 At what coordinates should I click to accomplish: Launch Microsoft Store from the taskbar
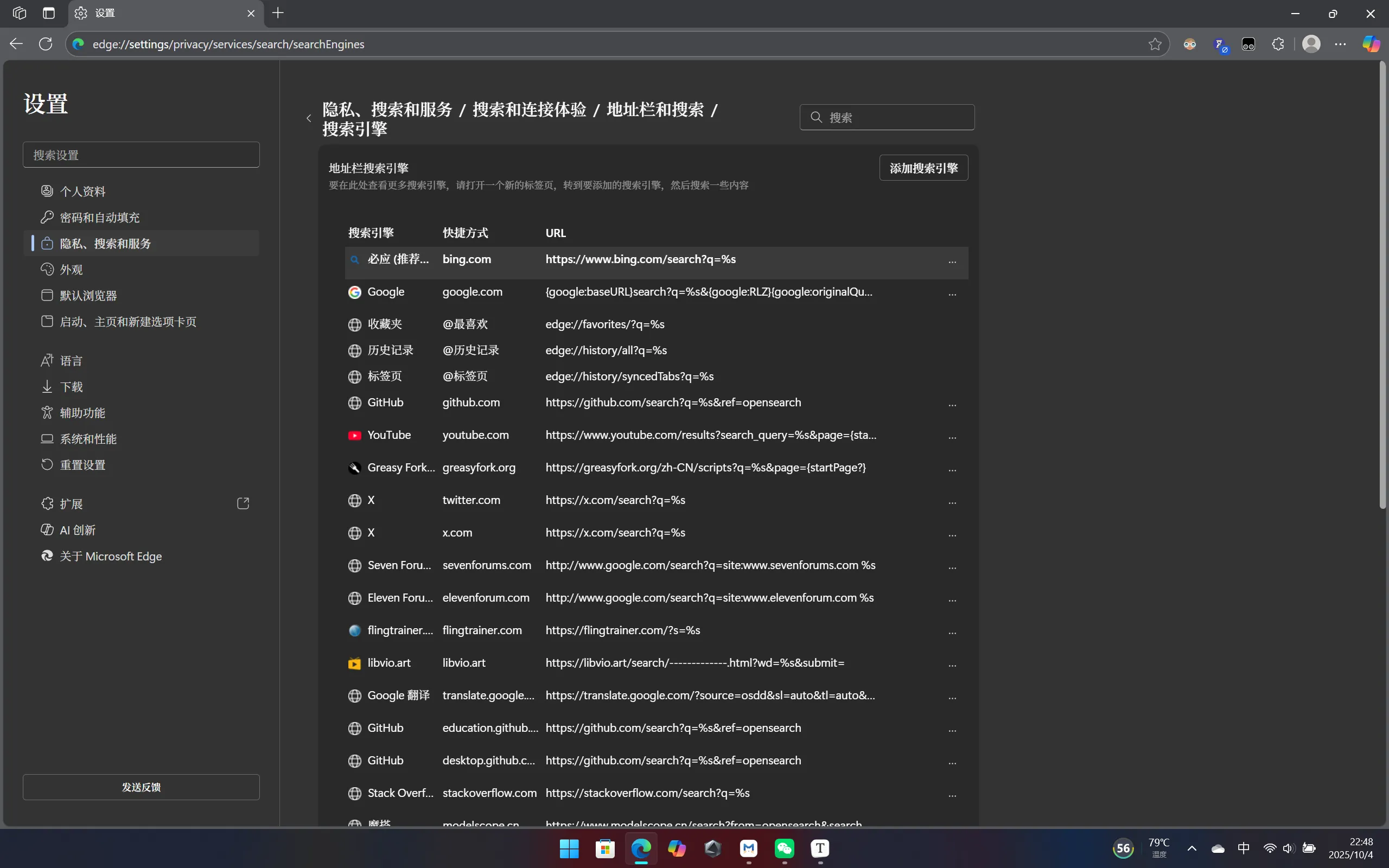tap(605, 850)
